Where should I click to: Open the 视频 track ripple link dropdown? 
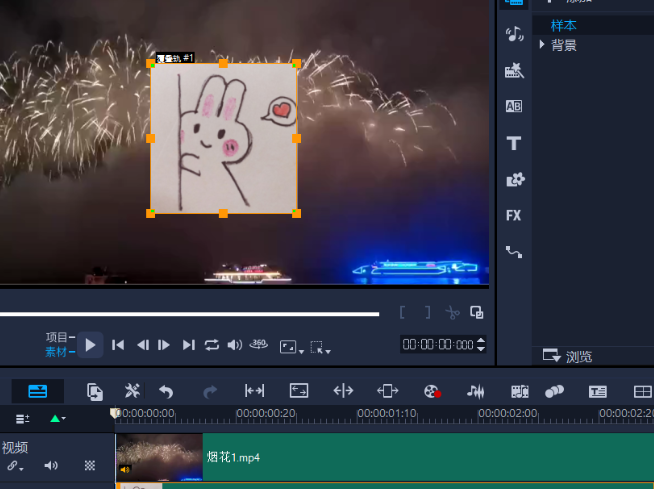click(15, 466)
